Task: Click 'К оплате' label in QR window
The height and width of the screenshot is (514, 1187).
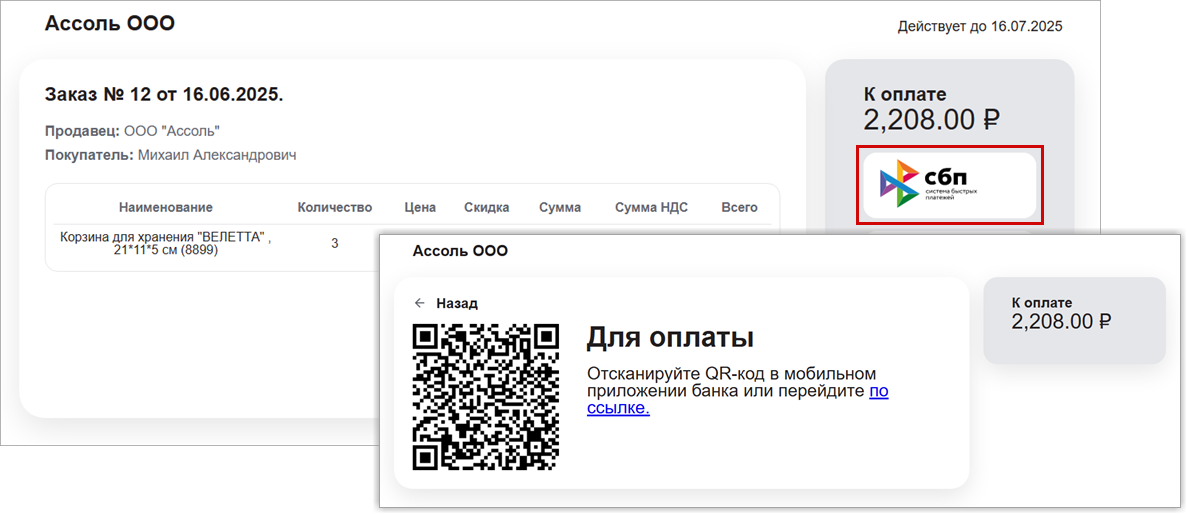Action: [1042, 302]
